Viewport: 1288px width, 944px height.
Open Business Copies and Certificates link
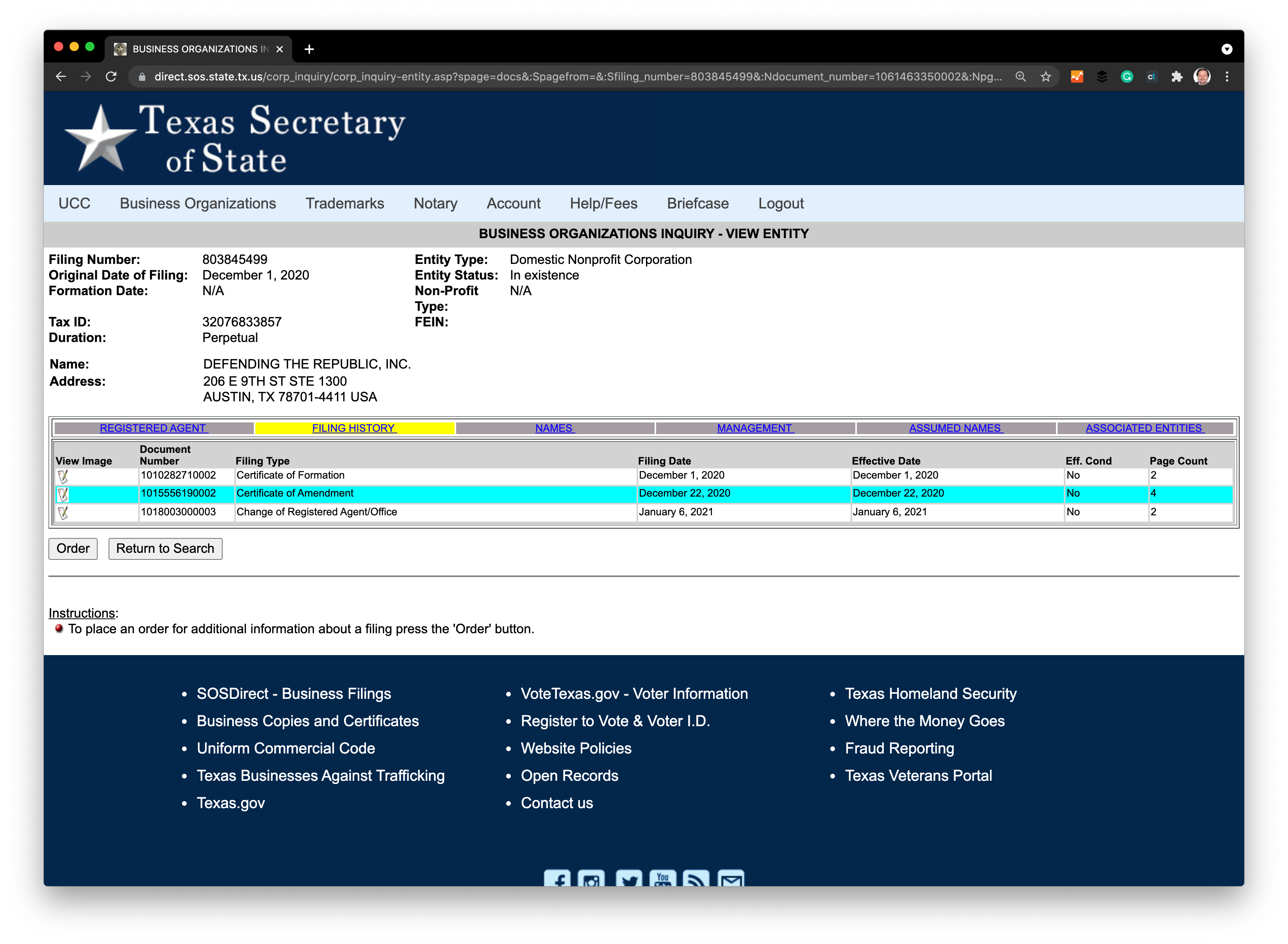coord(308,721)
